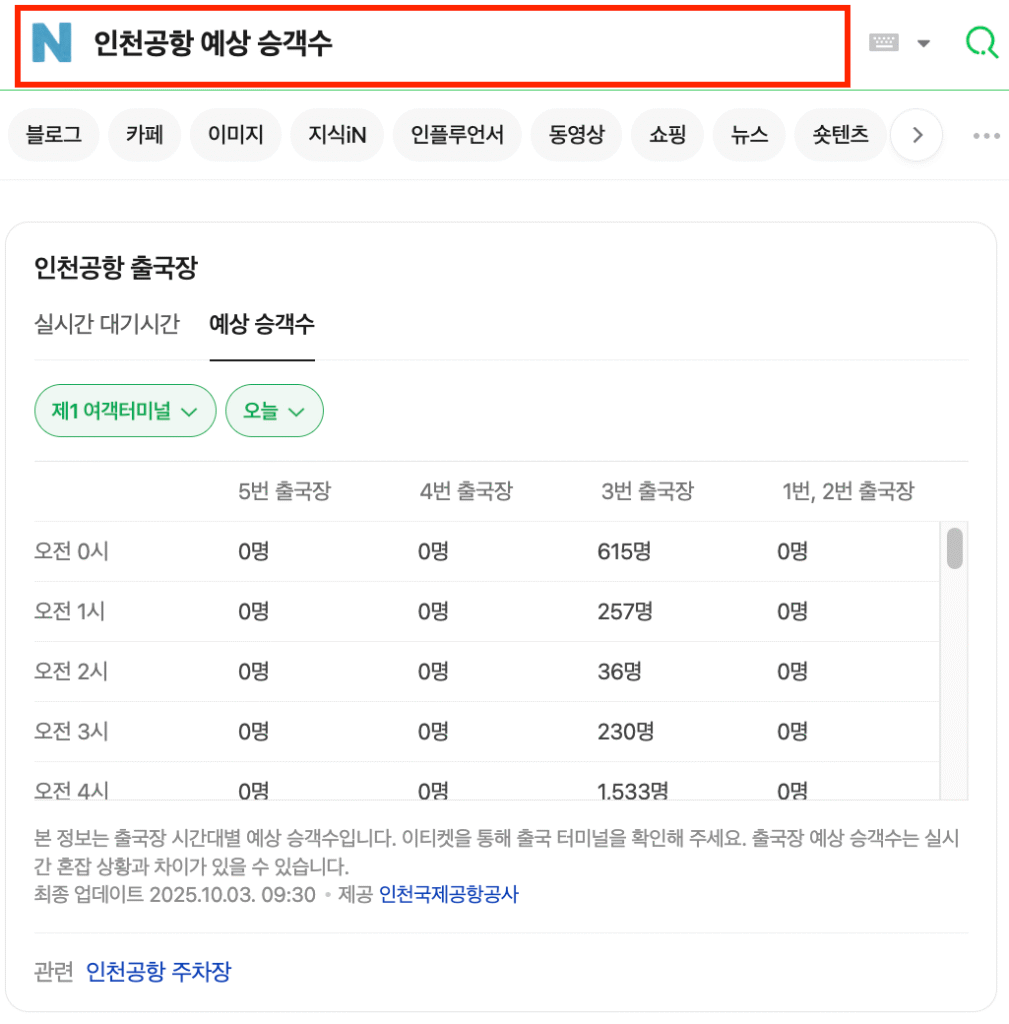Click the passenger table scrollbar thumb

tap(955, 549)
